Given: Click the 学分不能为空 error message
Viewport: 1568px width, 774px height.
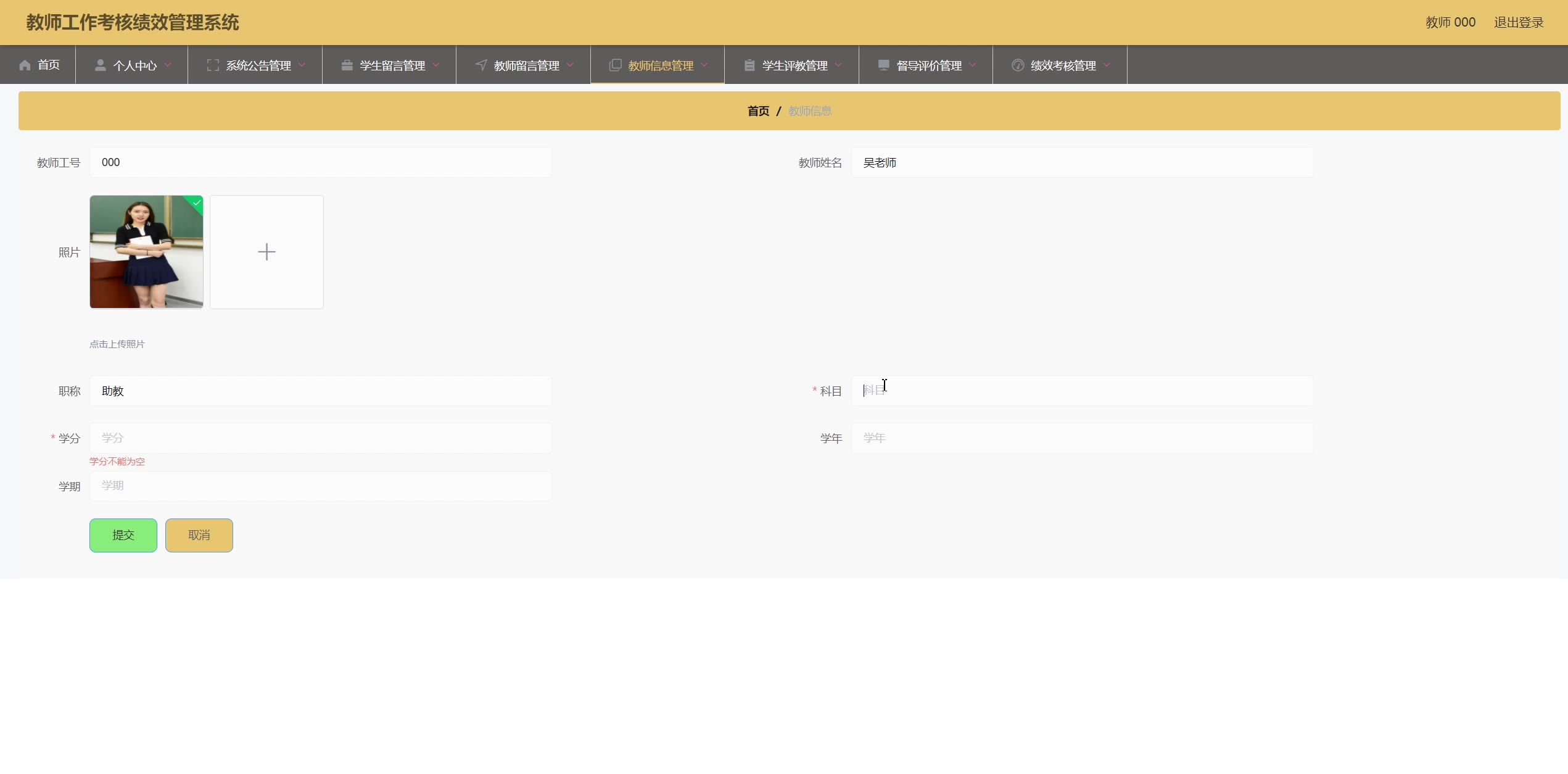Looking at the screenshot, I should [x=117, y=462].
